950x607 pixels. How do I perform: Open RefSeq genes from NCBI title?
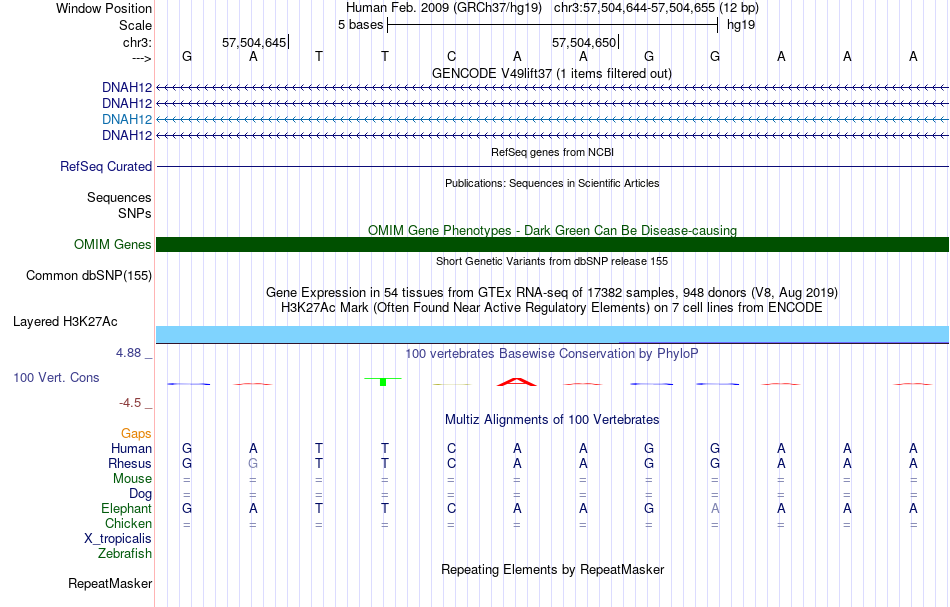tap(552, 152)
